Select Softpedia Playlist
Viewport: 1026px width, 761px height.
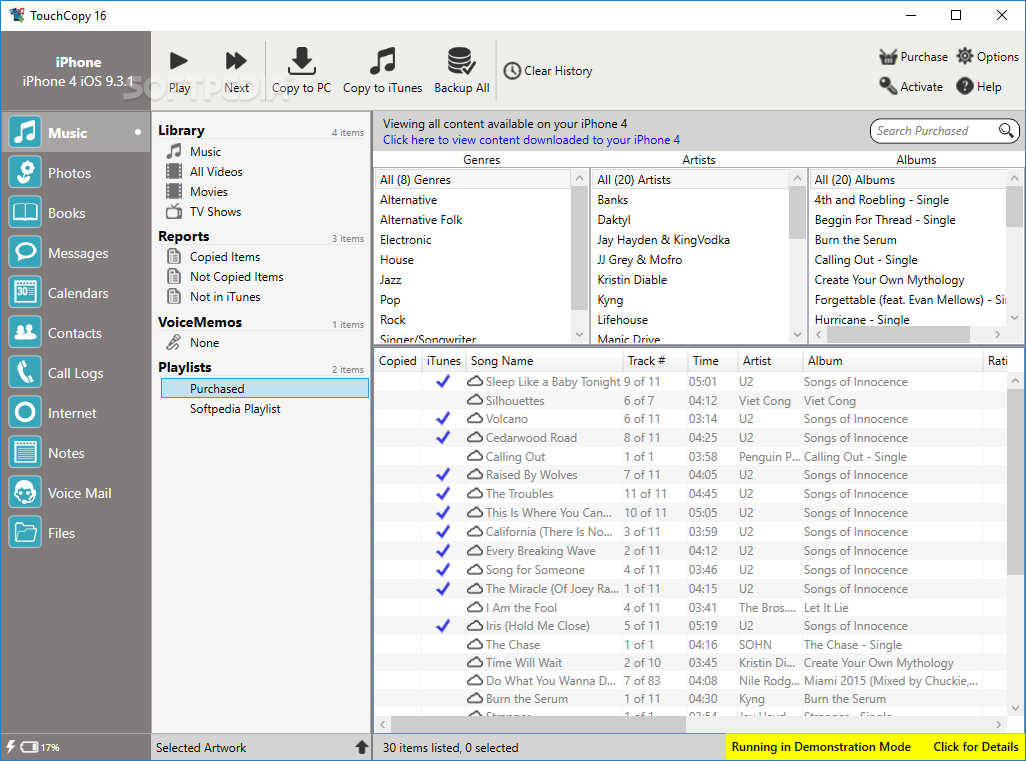tap(235, 409)
